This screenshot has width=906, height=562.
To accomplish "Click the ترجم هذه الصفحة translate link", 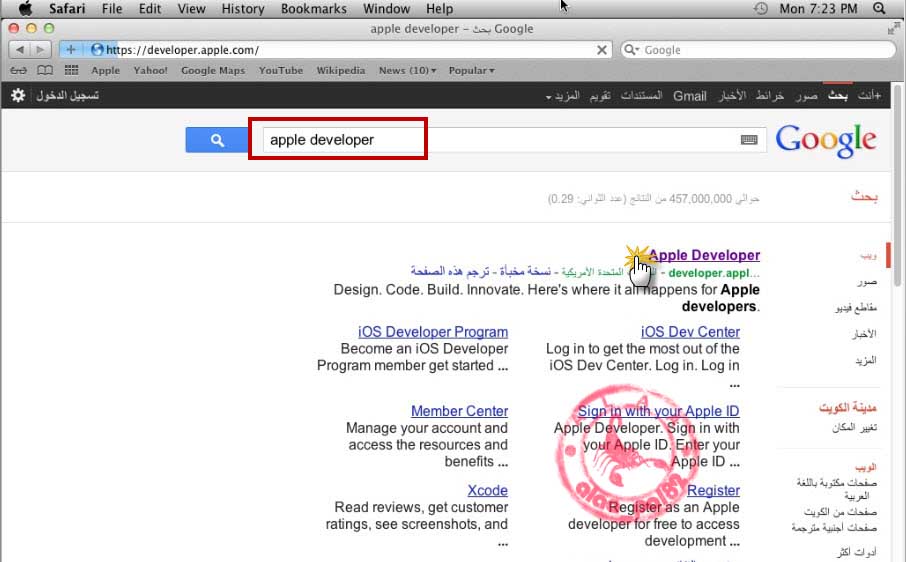I will tap(450, 271).
